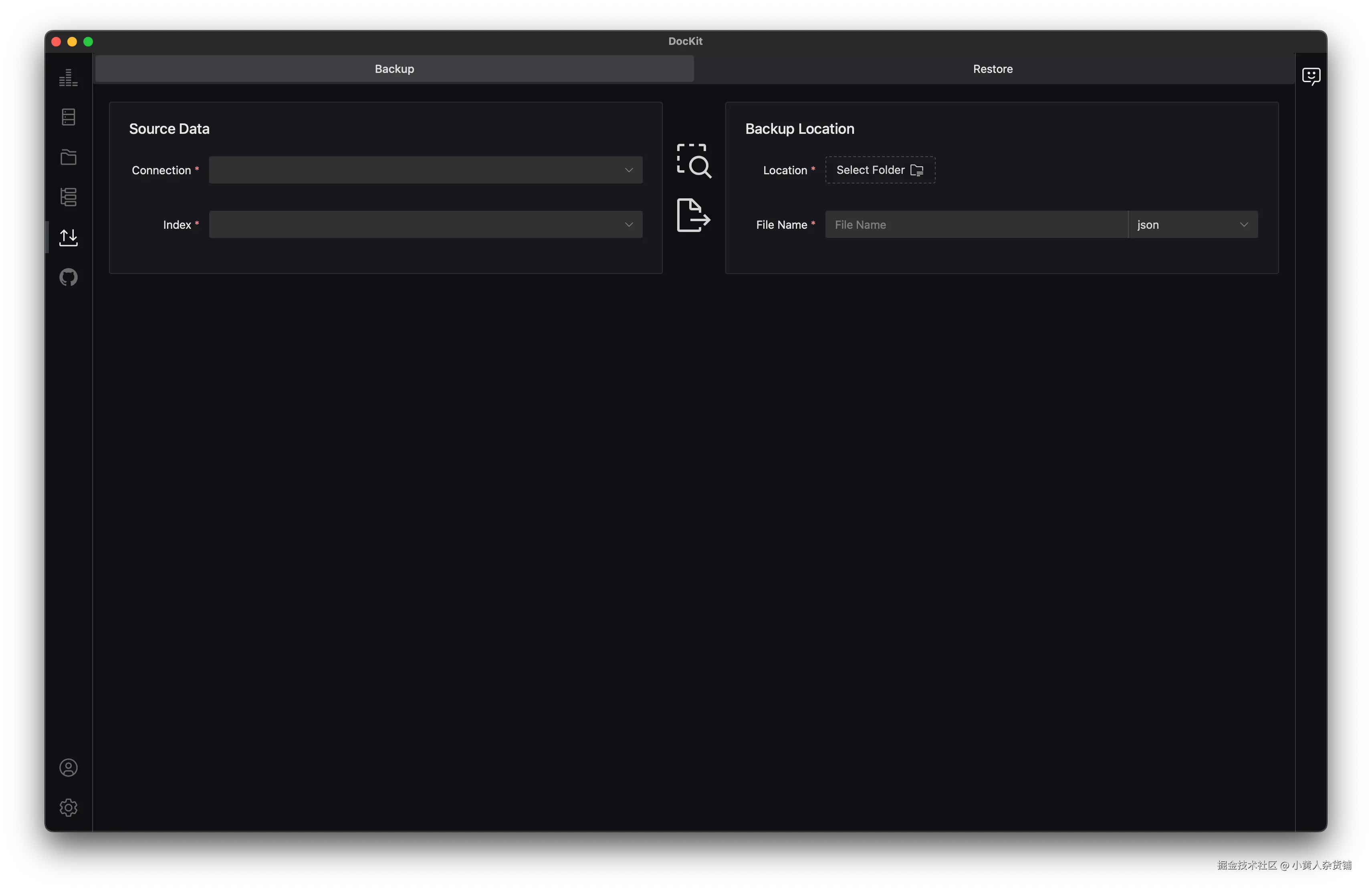
Task: Click the user account icon at the bottom of the sidebar
Action: pyautogui.click(x=68, y=768)
